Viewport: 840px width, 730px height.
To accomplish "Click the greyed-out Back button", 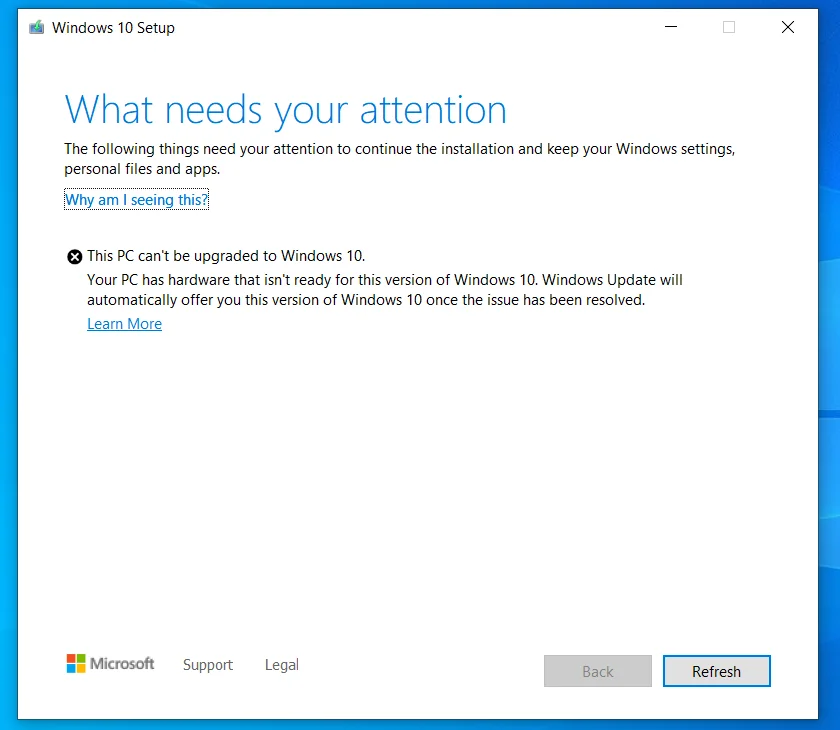I will [x=598, y=671].
